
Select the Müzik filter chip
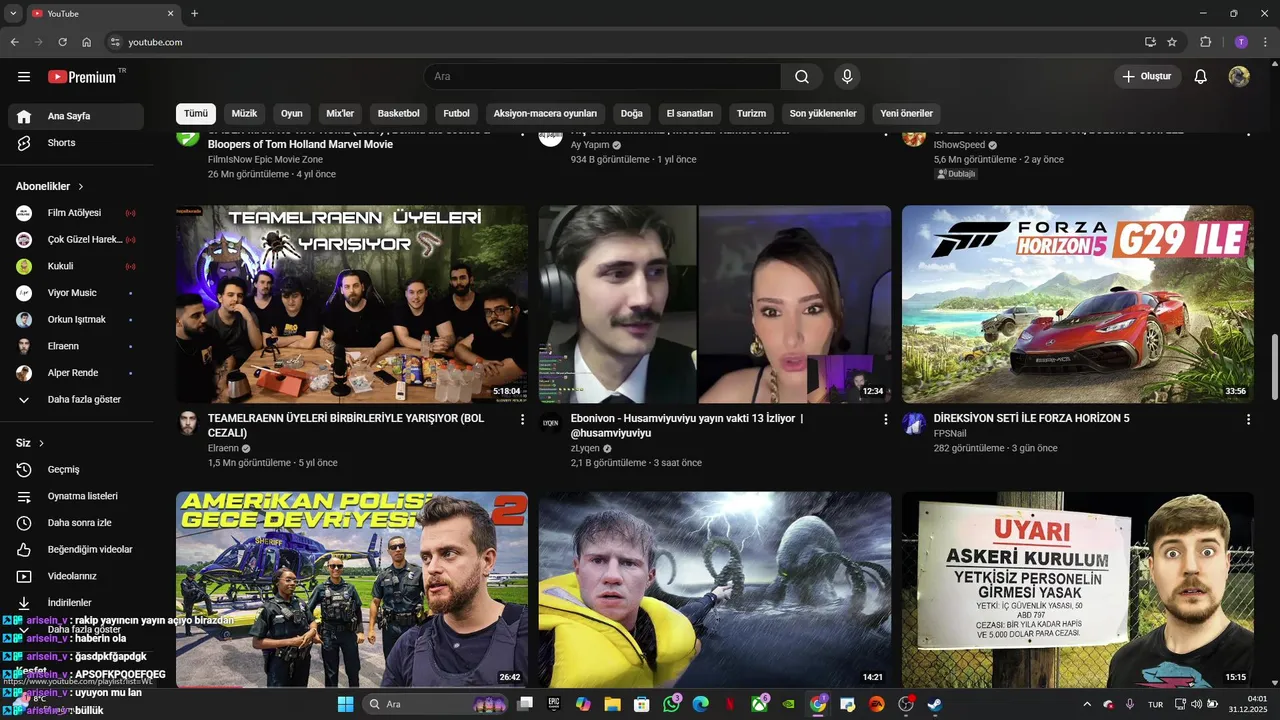tap(245, 113)
